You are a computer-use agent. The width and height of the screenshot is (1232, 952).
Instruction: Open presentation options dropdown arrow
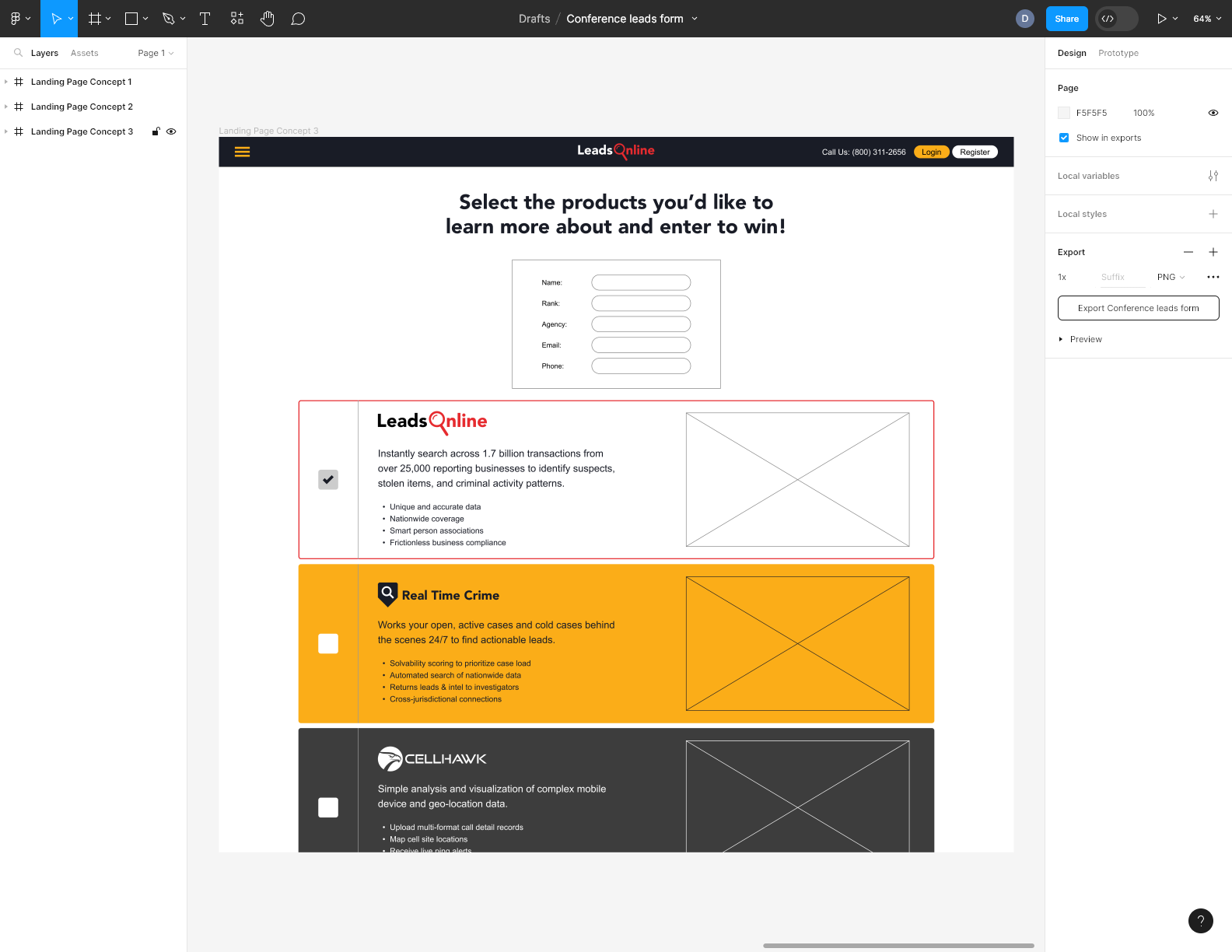point(1175,19)
